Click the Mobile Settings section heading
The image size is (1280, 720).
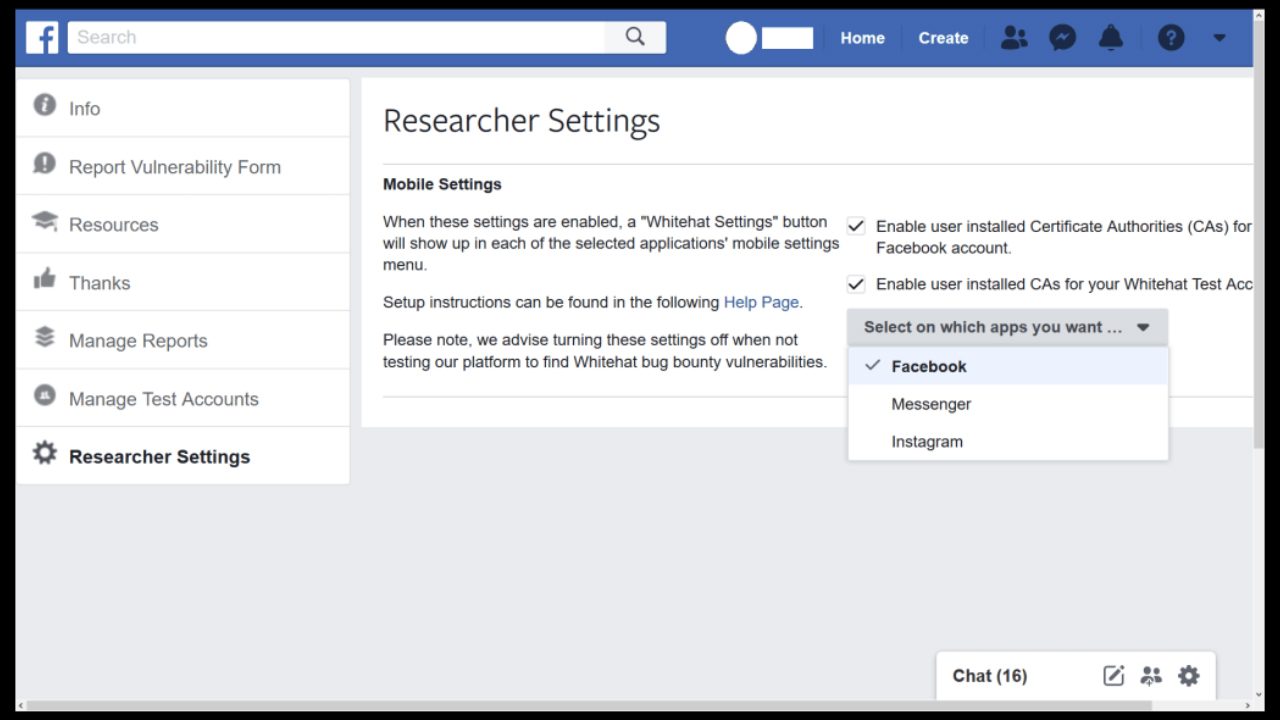(x=442, y=184)
